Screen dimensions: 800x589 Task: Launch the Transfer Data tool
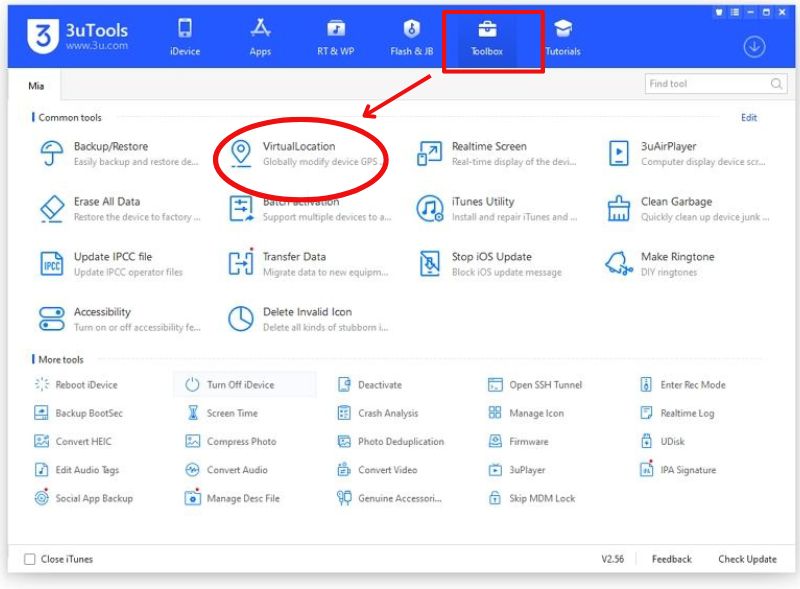click(x=308, y=264)
